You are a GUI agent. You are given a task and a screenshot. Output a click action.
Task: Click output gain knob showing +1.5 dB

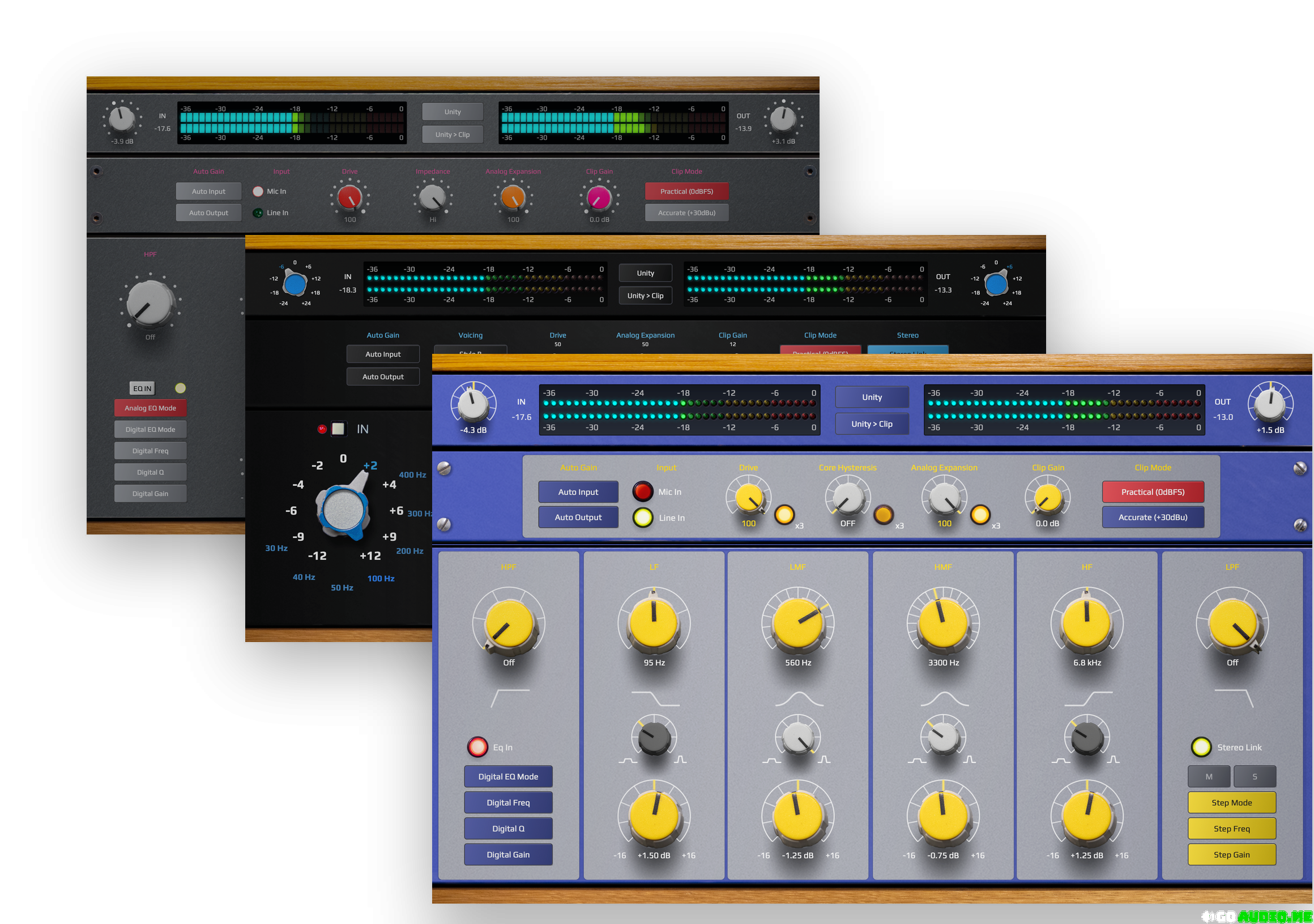click(1270, 404)
